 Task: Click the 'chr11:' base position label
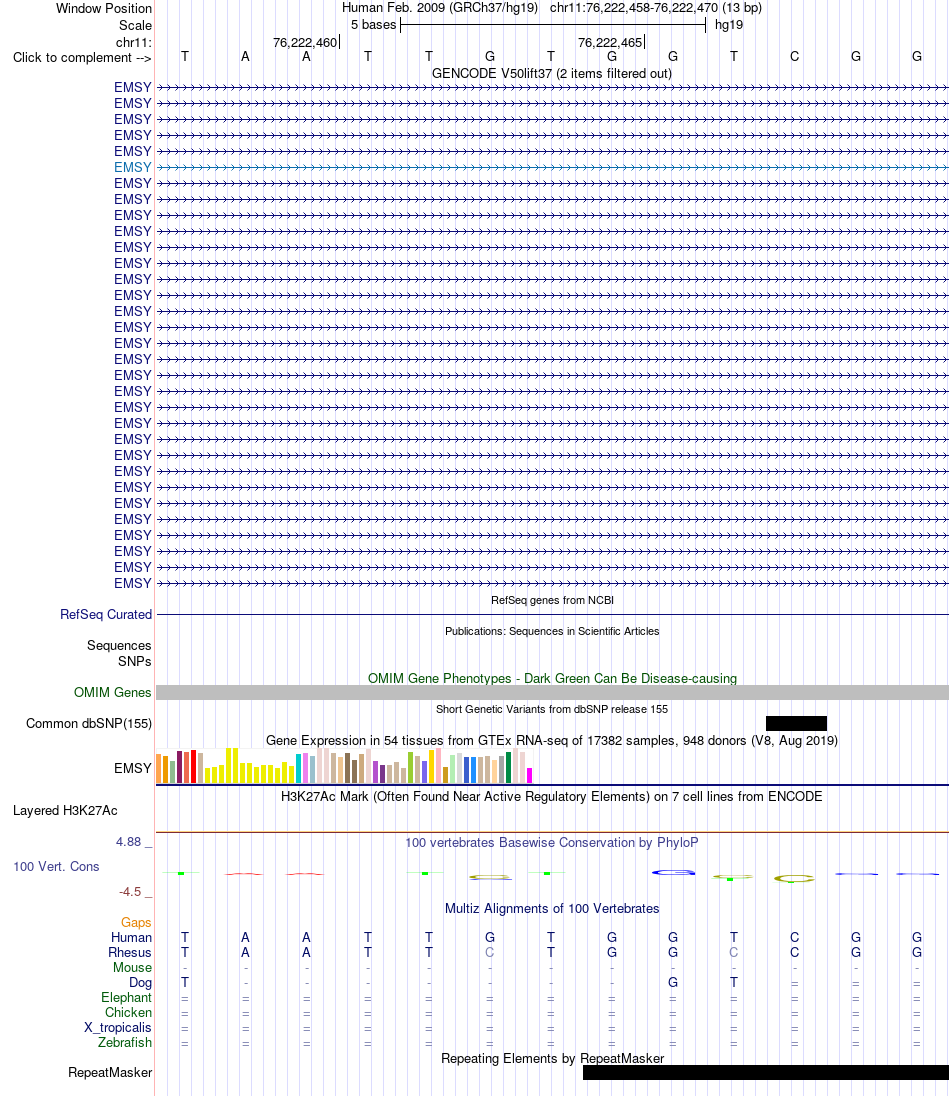pyautogui.click(x=134, y=43)
